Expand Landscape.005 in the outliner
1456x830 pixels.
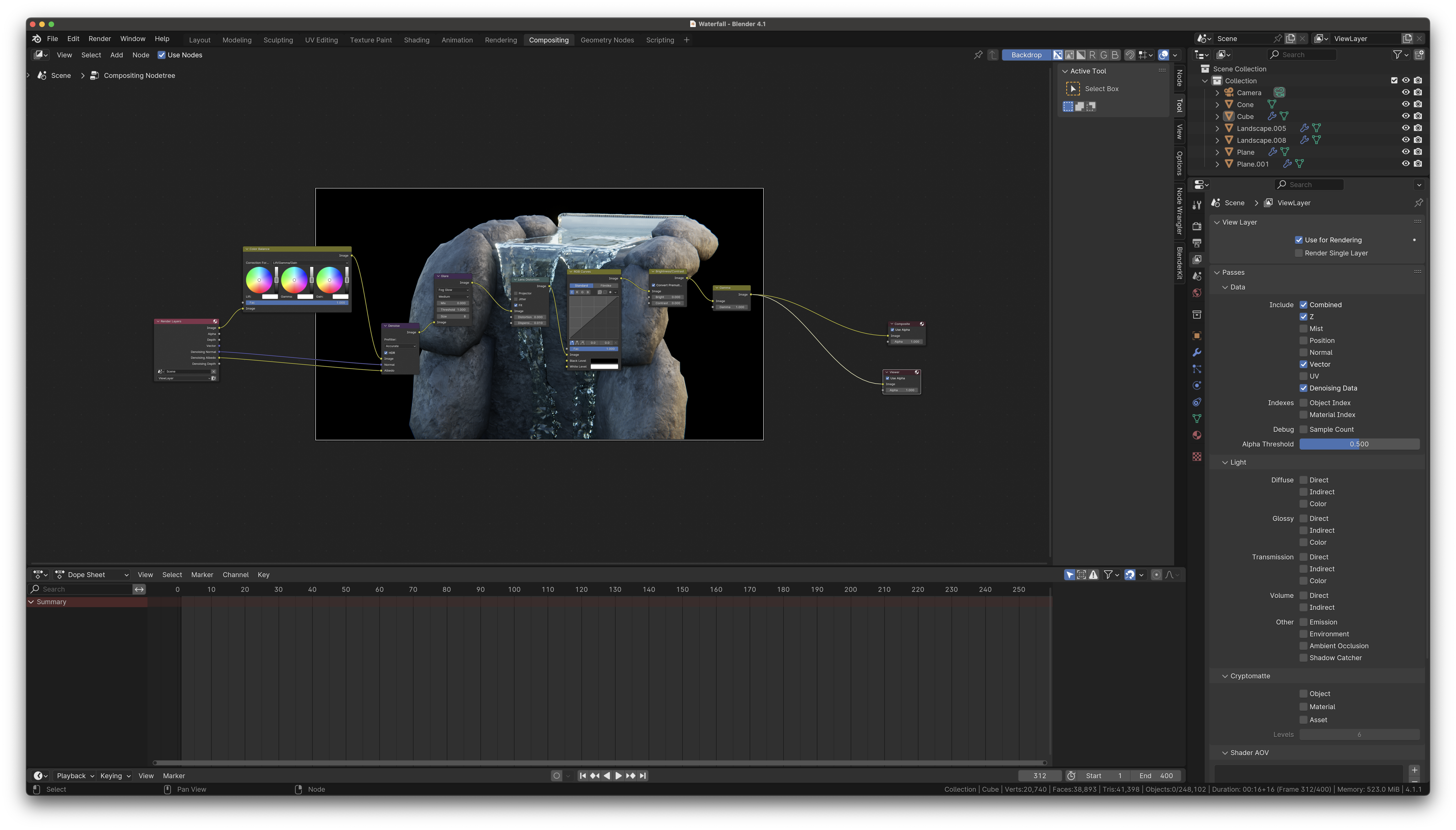1217,128
